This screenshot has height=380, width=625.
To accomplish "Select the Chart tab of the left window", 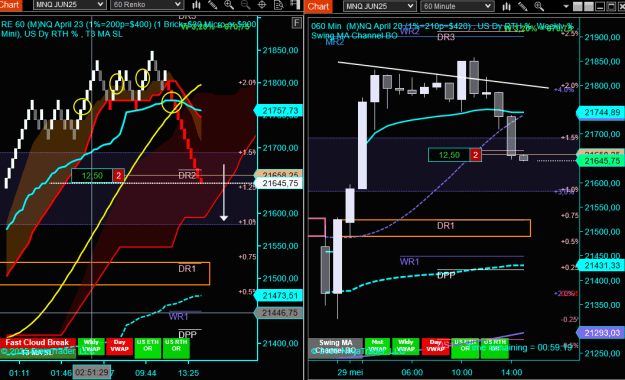I will click(10, 5).
